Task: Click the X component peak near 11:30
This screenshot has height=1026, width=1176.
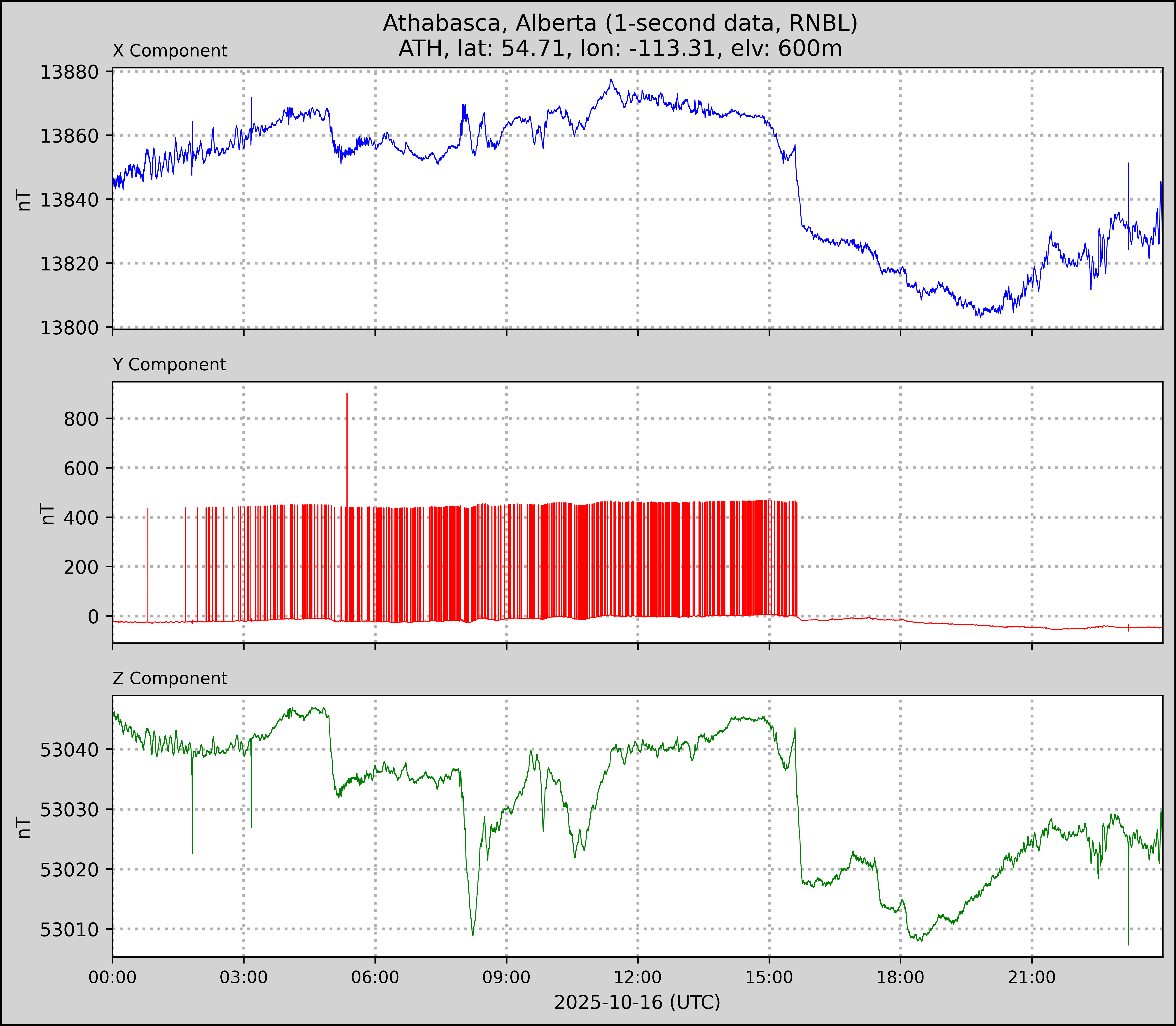Action: tap(611, 81)
